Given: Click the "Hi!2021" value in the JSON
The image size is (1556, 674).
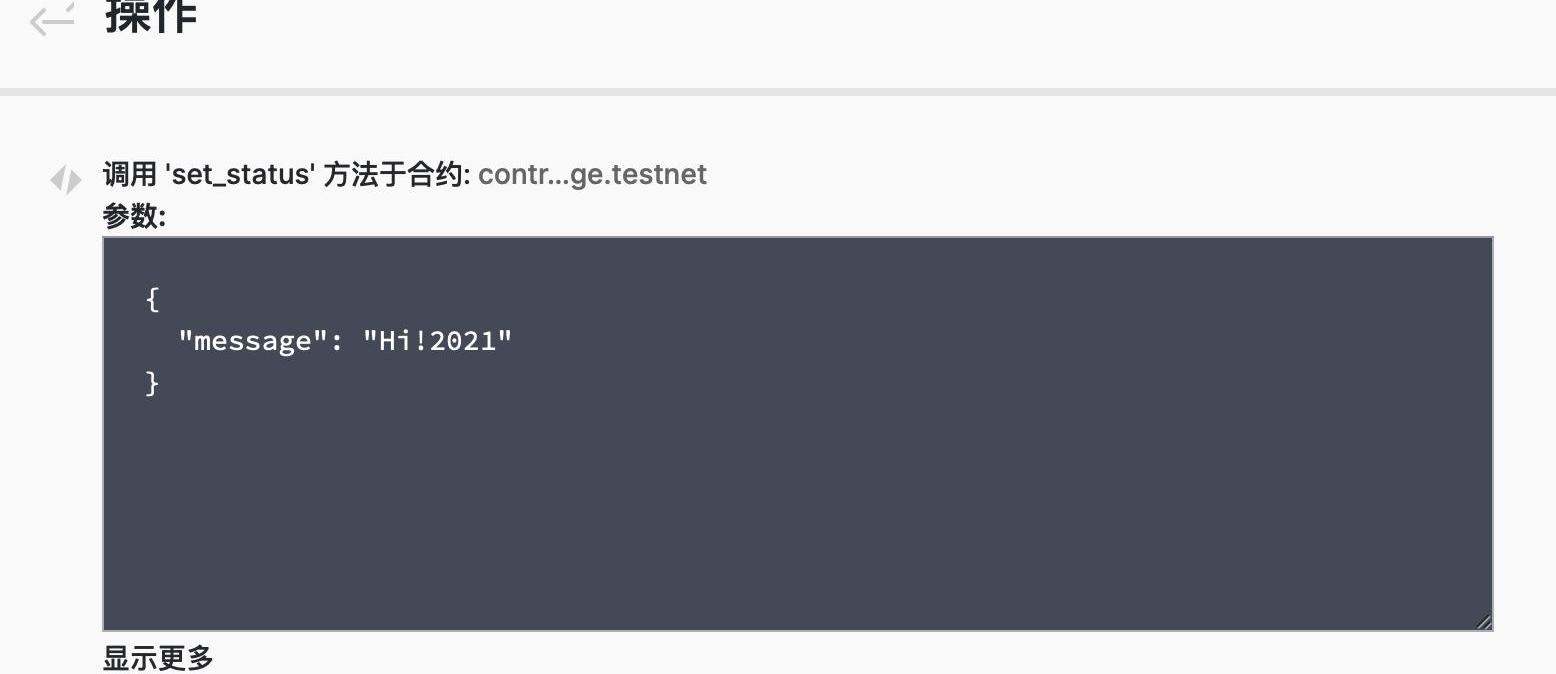Looking at the screenshot, I should (437, 341).
